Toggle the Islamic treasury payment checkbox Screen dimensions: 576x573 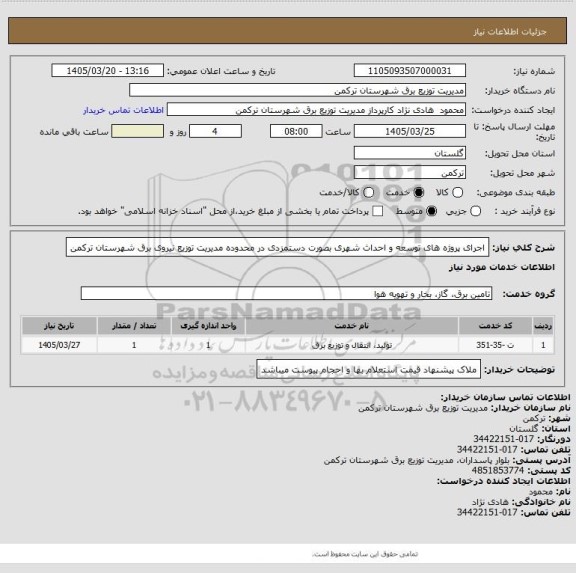(377, 211)
